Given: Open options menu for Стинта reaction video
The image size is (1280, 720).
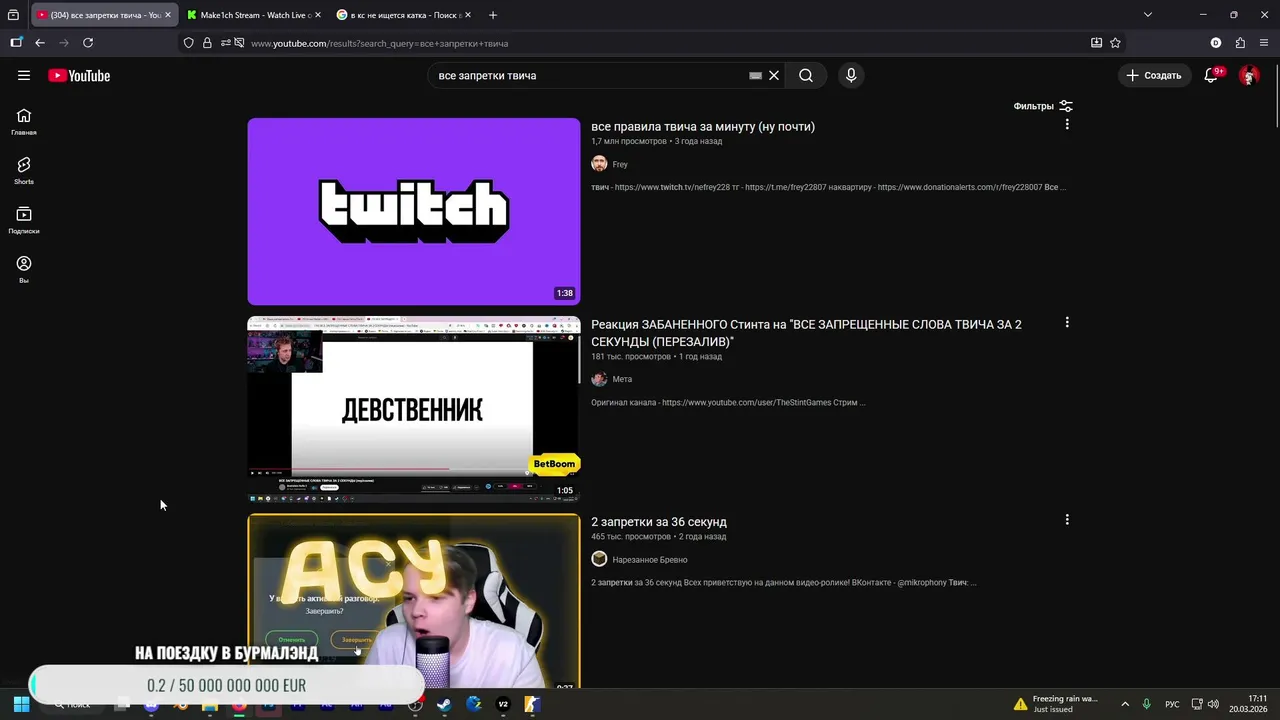Looking at the screenshot, I should 1067,323.
